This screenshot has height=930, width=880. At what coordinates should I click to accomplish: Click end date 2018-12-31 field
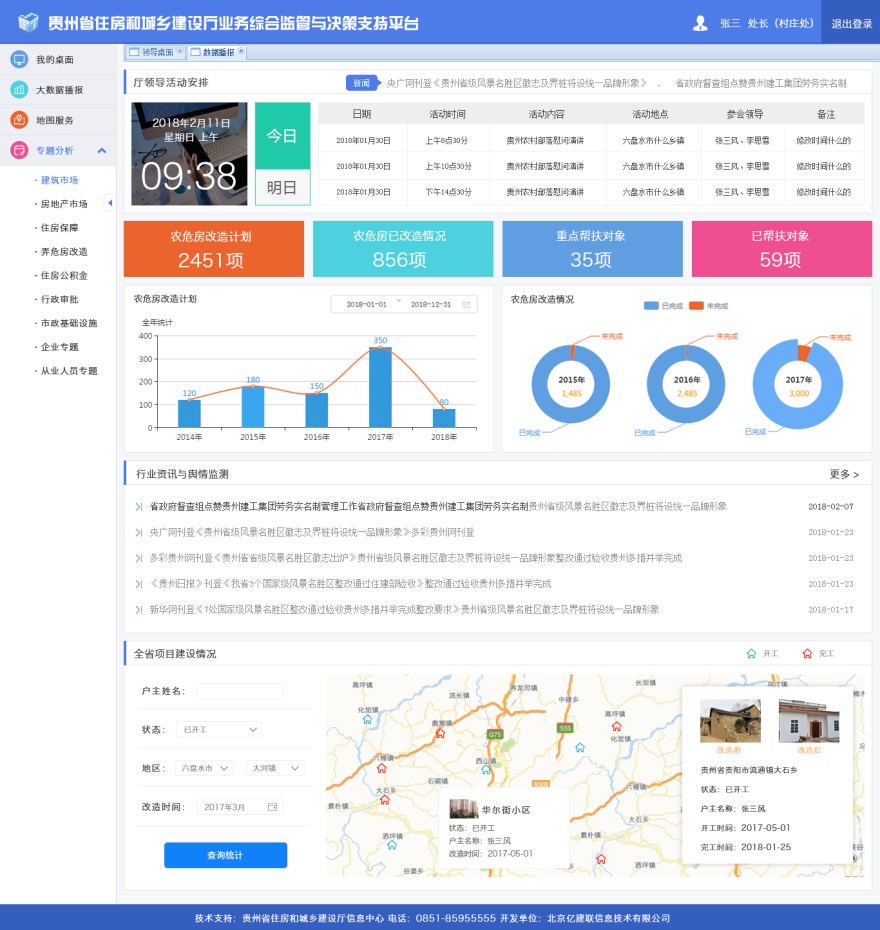431,304
